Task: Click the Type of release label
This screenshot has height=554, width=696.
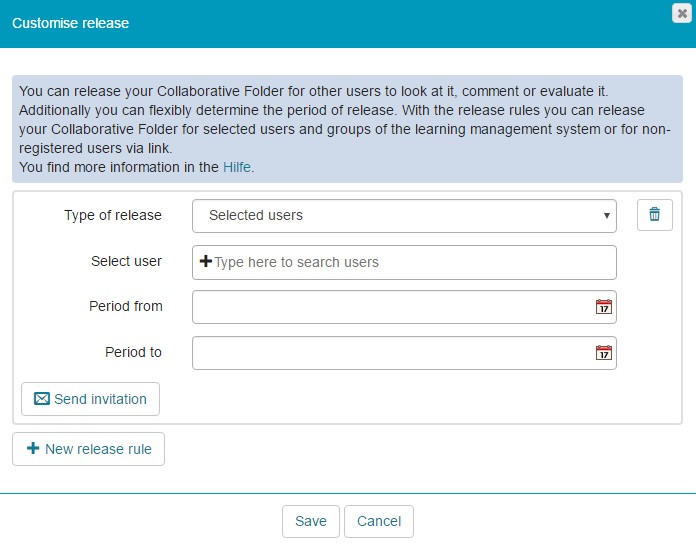Action: click(x=113, y=215)
